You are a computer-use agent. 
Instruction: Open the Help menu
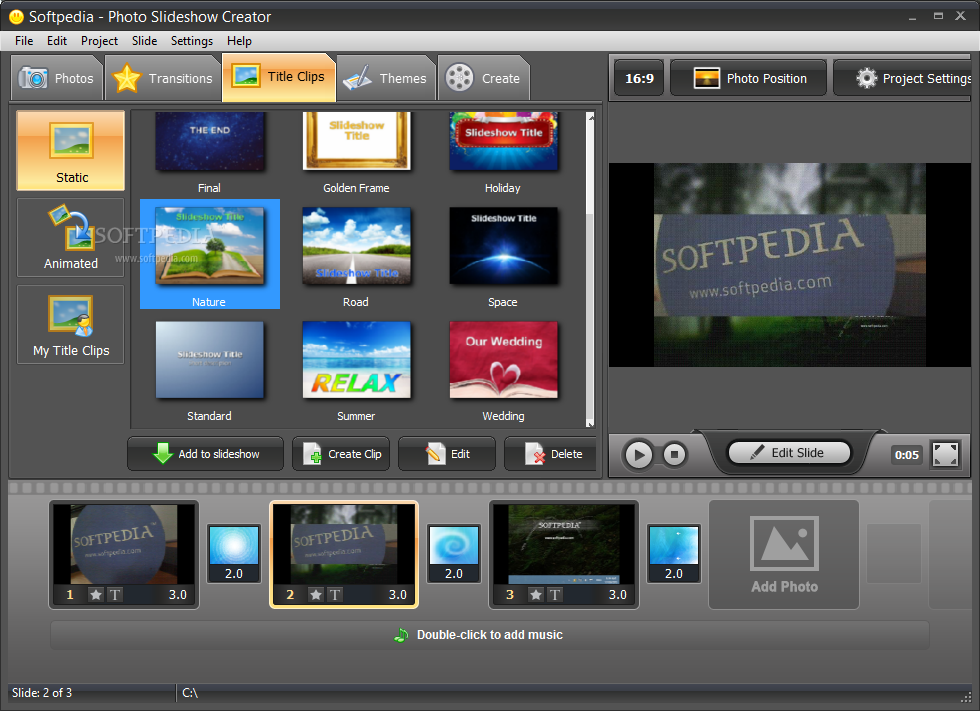[x=239, y=41]
